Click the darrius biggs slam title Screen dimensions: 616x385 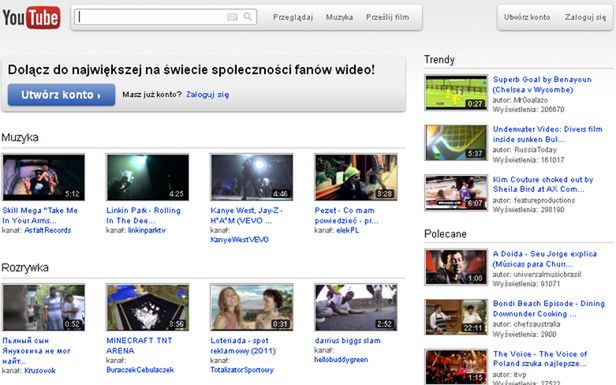[347, 341]
